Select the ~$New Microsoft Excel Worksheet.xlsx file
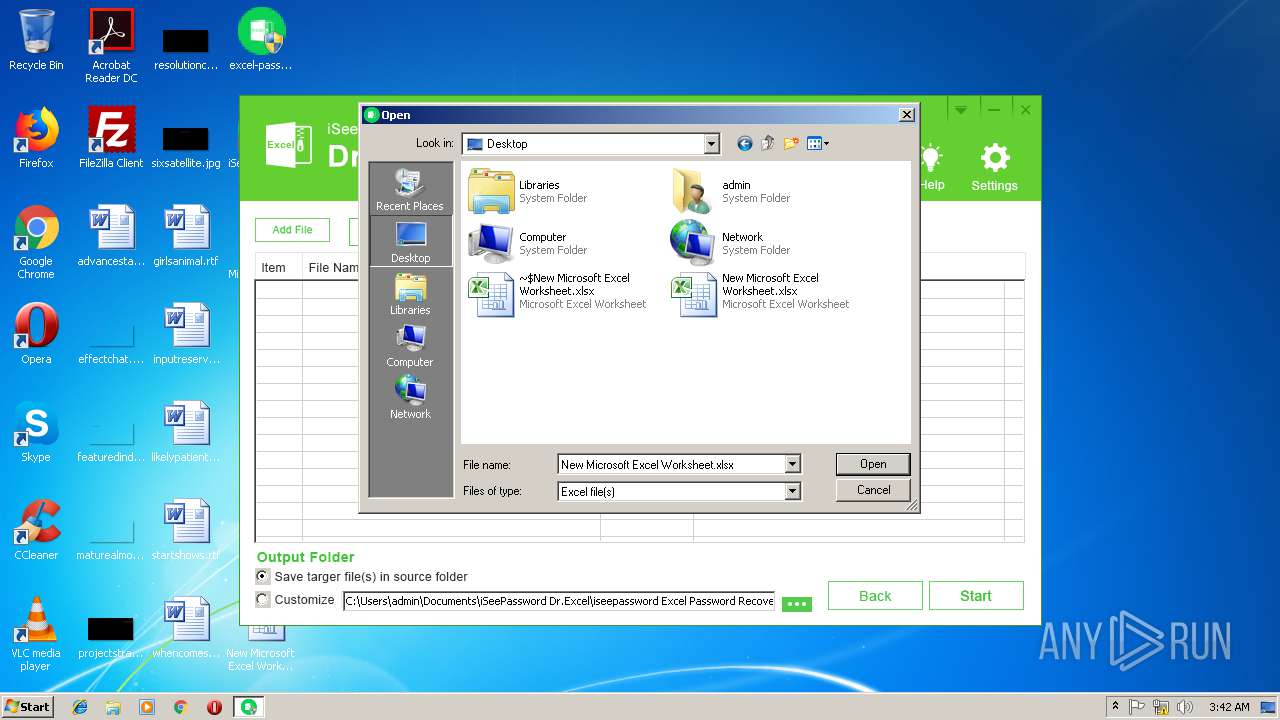The height and width of the screenshot is (720, 1280). (558, 295)
